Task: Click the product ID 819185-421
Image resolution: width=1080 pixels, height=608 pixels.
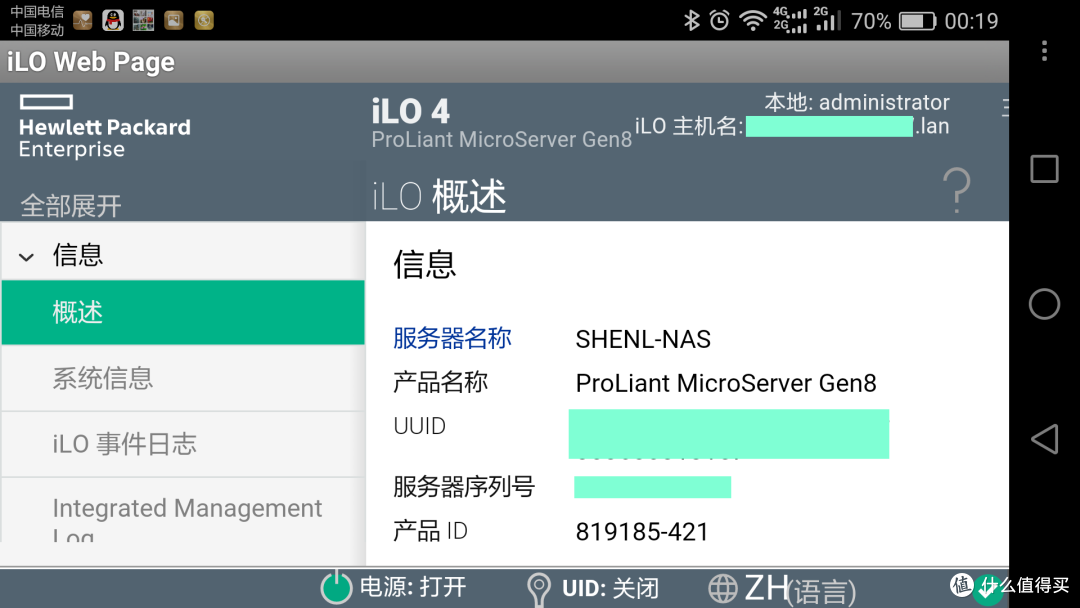Action: coord(642,532)
